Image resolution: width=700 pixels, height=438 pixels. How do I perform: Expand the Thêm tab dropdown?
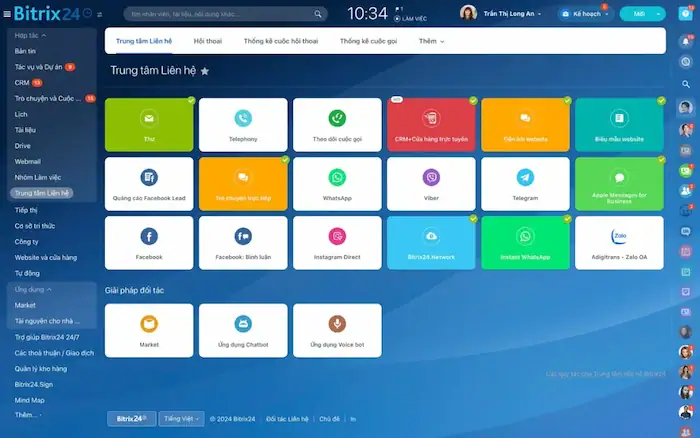point(431,41)
